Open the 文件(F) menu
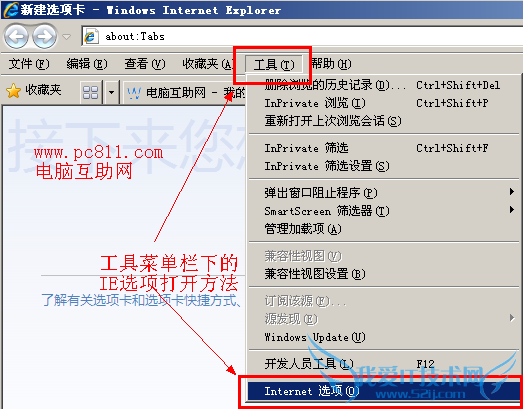The image size is (523, 409). (29, 64)
